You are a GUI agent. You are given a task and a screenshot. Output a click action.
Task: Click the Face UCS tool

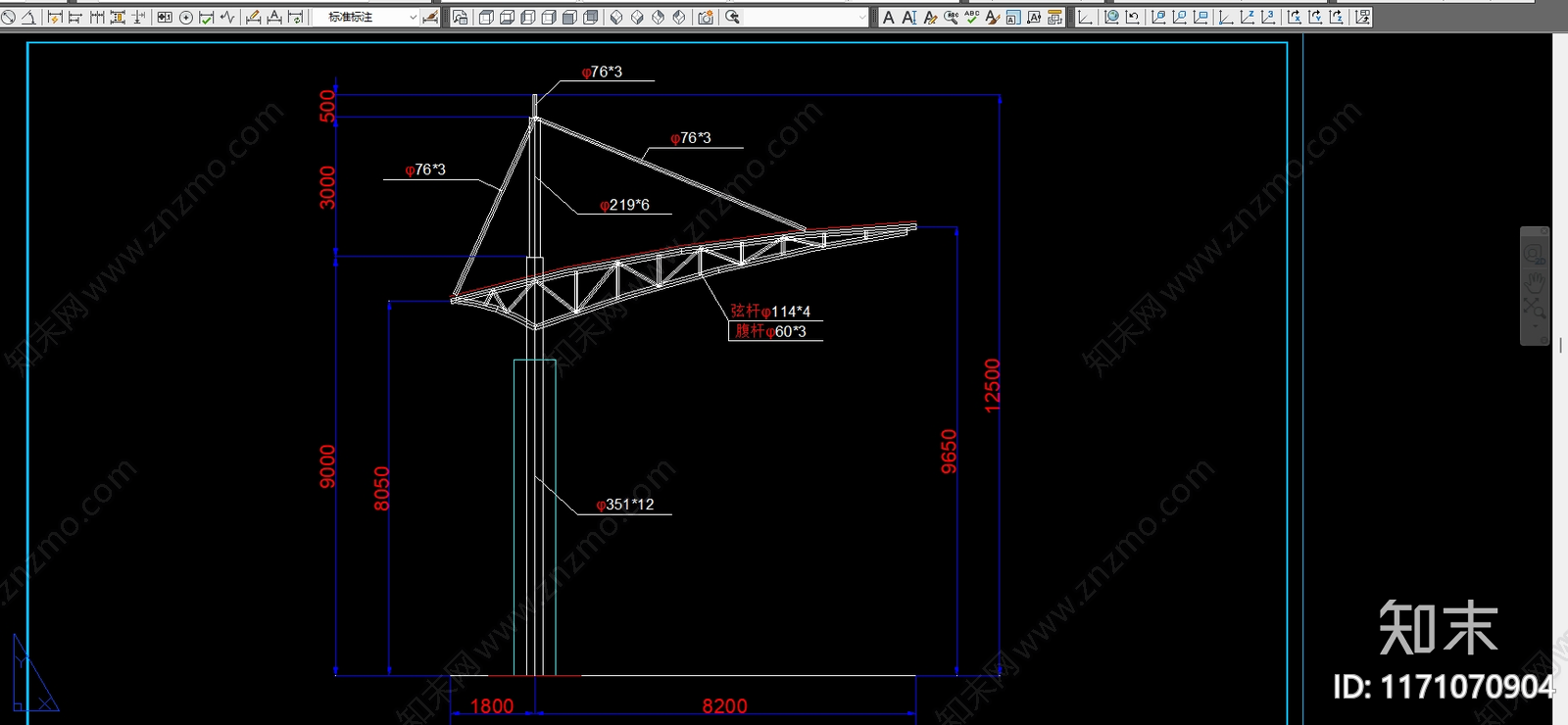[1158, 17]
